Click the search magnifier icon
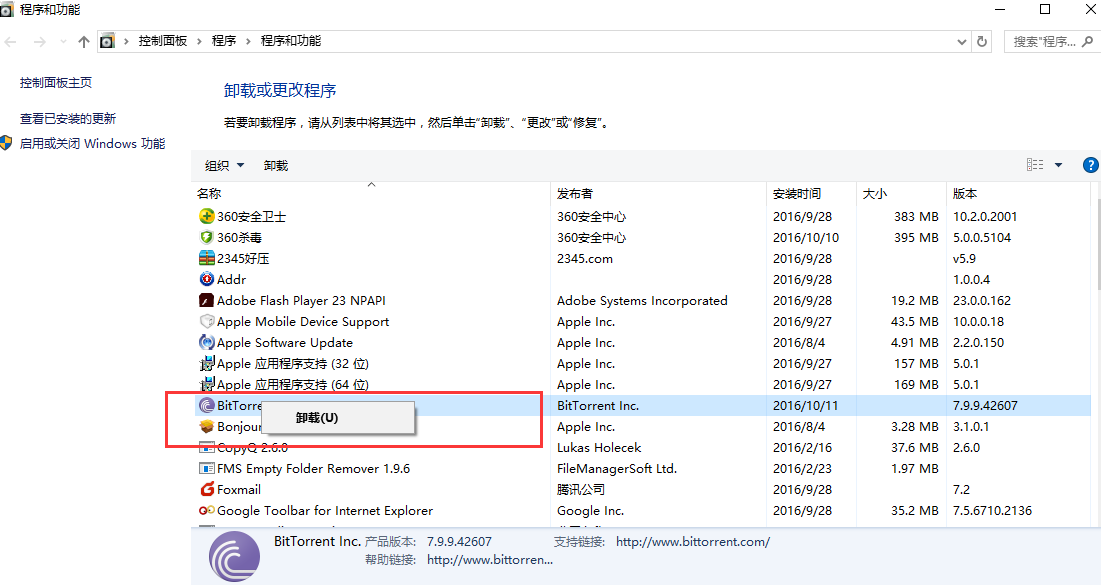The height and width of the screenshot is (585, 1101). [x=1088, y=41]
